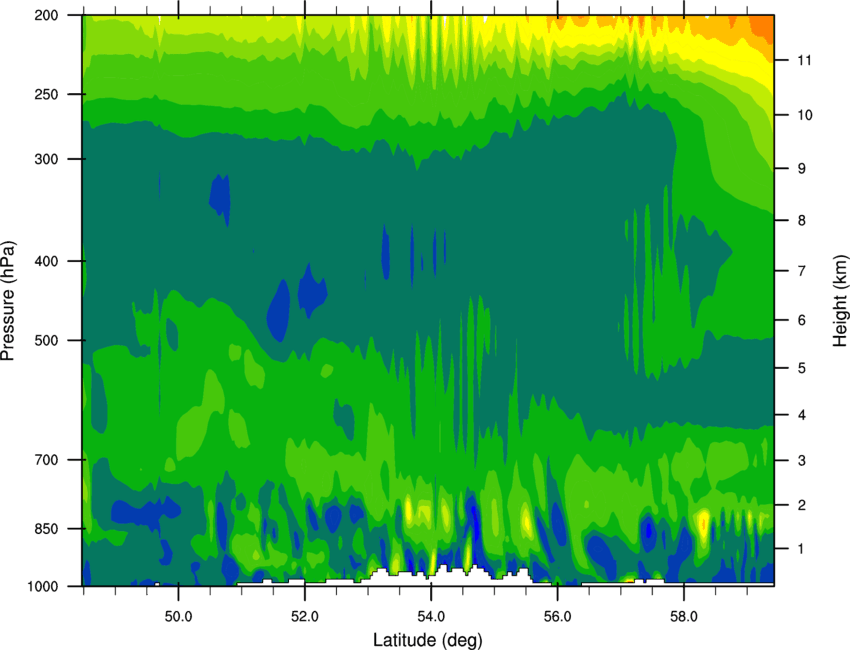Click the 58.0 latitude tick label

(x=684, y=616)
